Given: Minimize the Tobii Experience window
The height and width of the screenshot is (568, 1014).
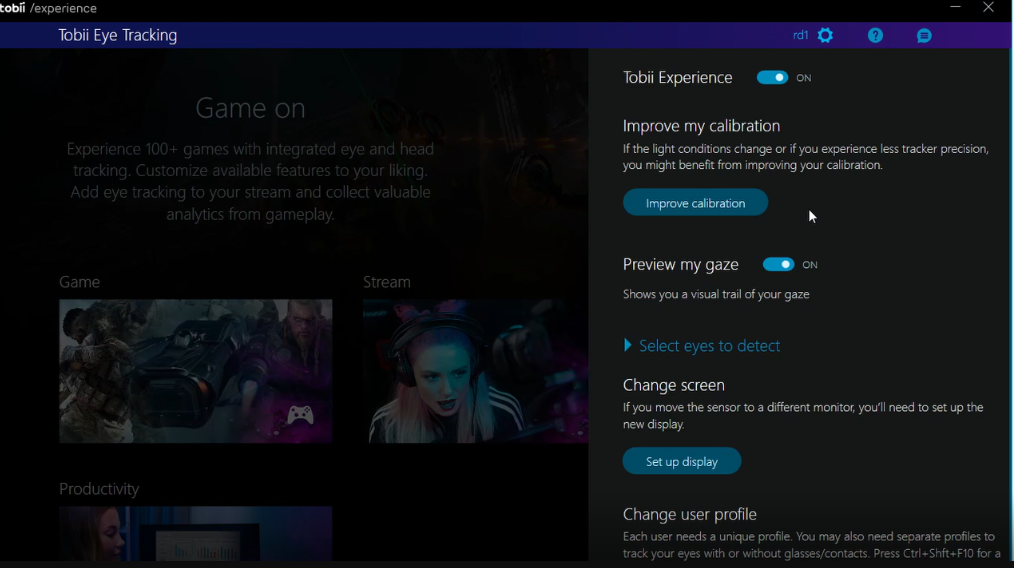Looking at the screenshot, I should (955, 7).
